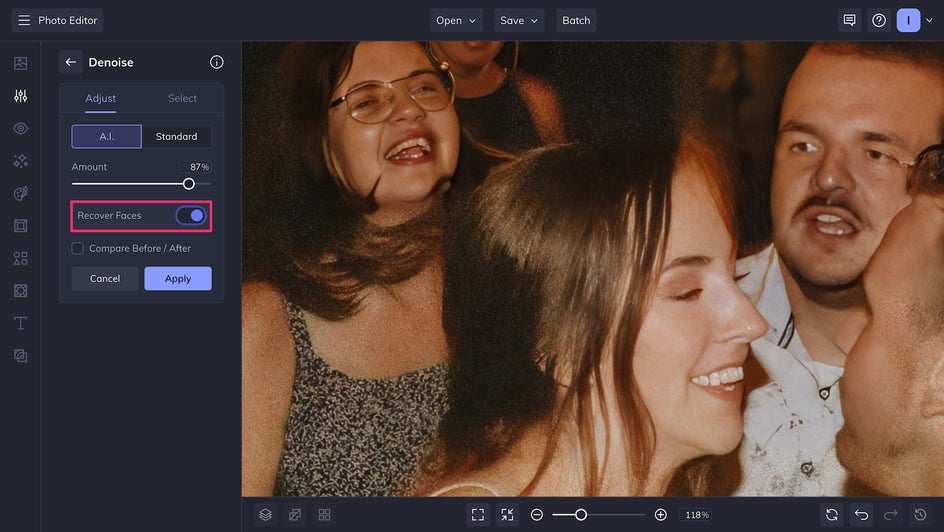Click the zoom in plus icon
The height and width of the screenshot is (532, 944).
pos(660,515)
